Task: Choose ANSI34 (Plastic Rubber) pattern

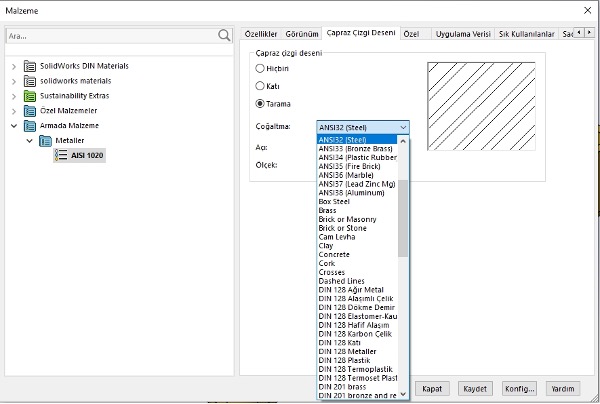Action: tap(357, 157)
